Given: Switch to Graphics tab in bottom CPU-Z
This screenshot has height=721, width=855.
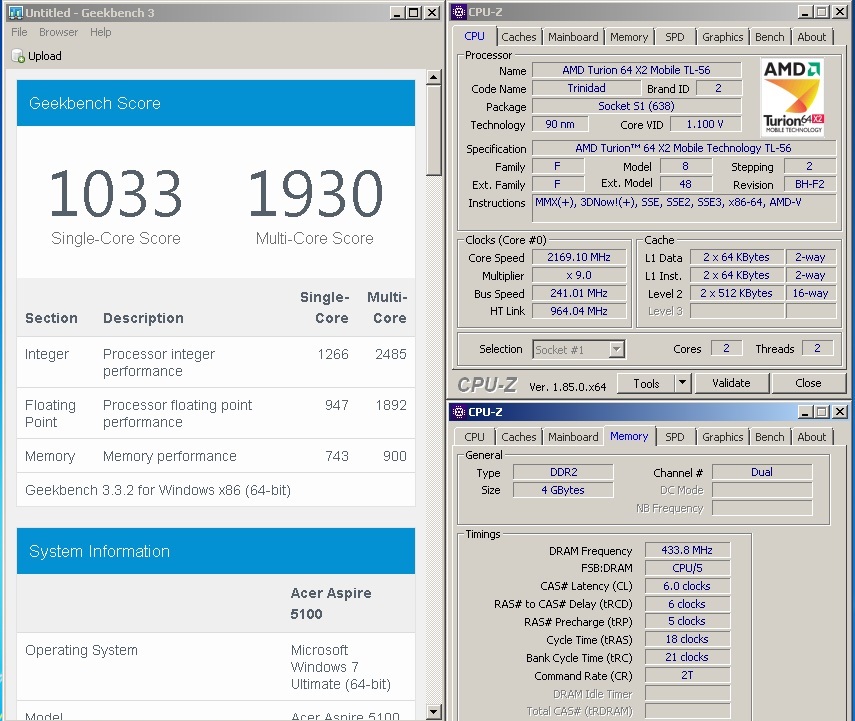Looking at the screenshot, I should pyautogui.click(x=722, y=437).
